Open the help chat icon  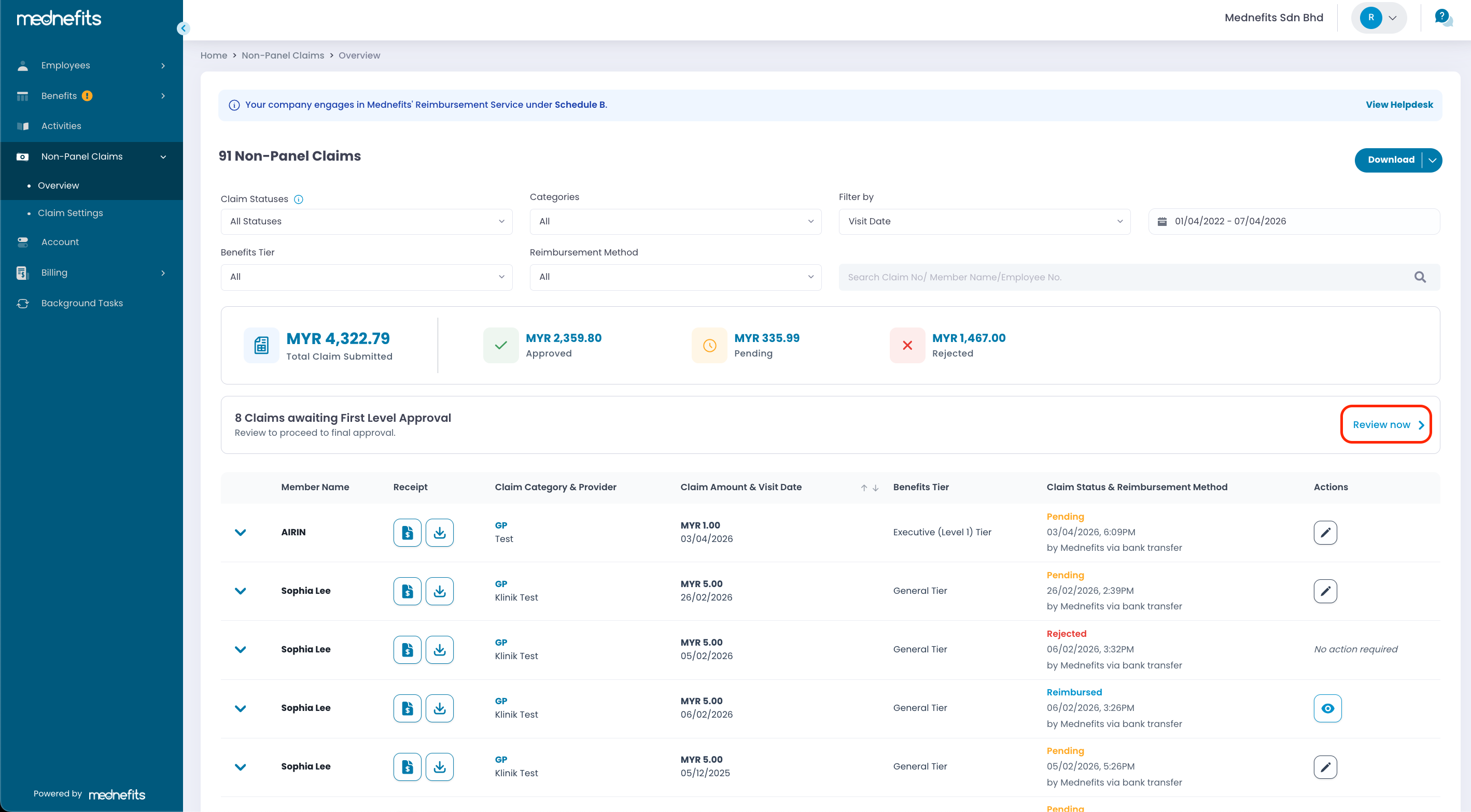(x=1442, y=17)
